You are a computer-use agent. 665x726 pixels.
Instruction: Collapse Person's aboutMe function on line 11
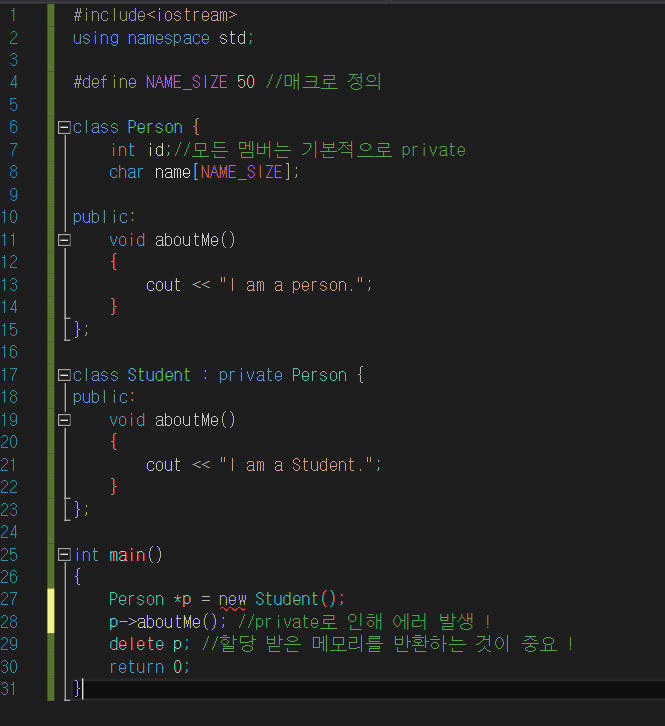(64, 240)
